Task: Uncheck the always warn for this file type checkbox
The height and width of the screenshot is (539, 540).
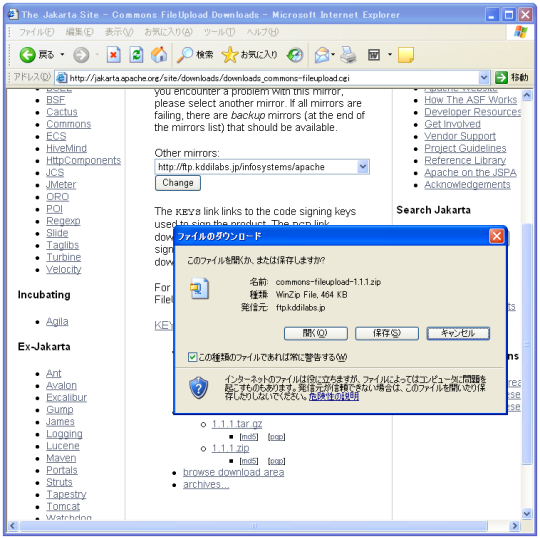Action: [x=193, y=357]
